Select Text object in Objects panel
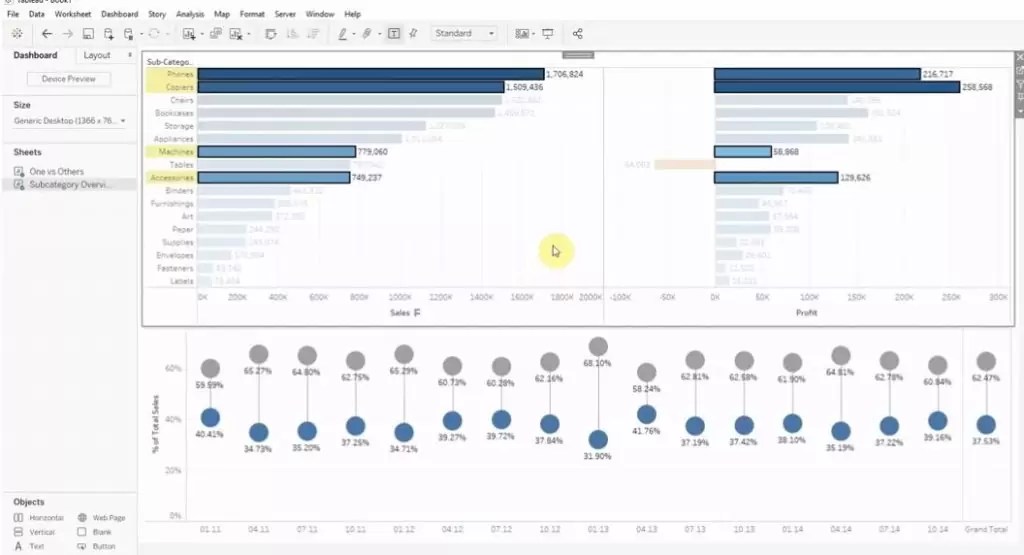This screenshot has height=555, width=1024. (29, 547)
